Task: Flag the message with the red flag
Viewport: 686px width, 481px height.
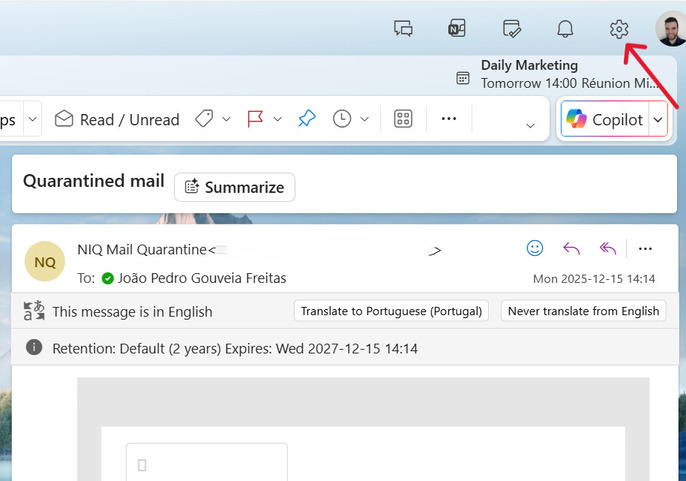Action: click(255, 119)
